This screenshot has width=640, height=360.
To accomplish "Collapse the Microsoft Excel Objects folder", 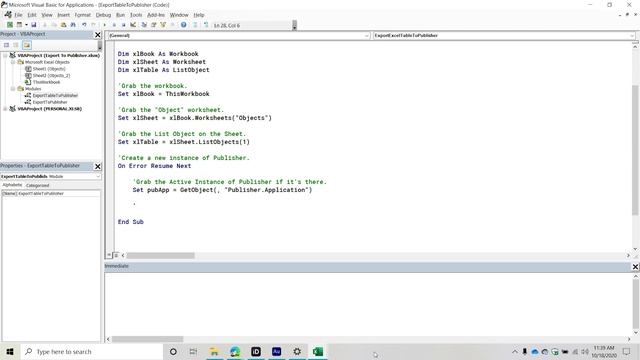I will coord(13,62).
